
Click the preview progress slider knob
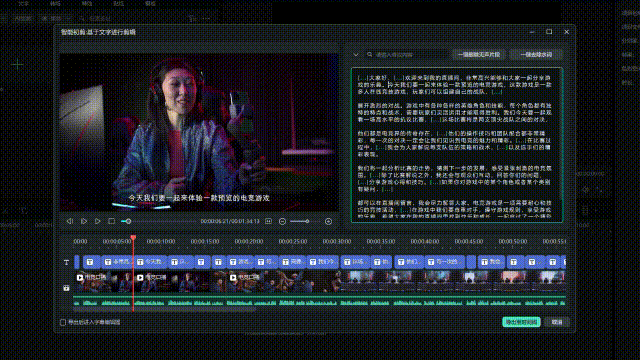128,221
